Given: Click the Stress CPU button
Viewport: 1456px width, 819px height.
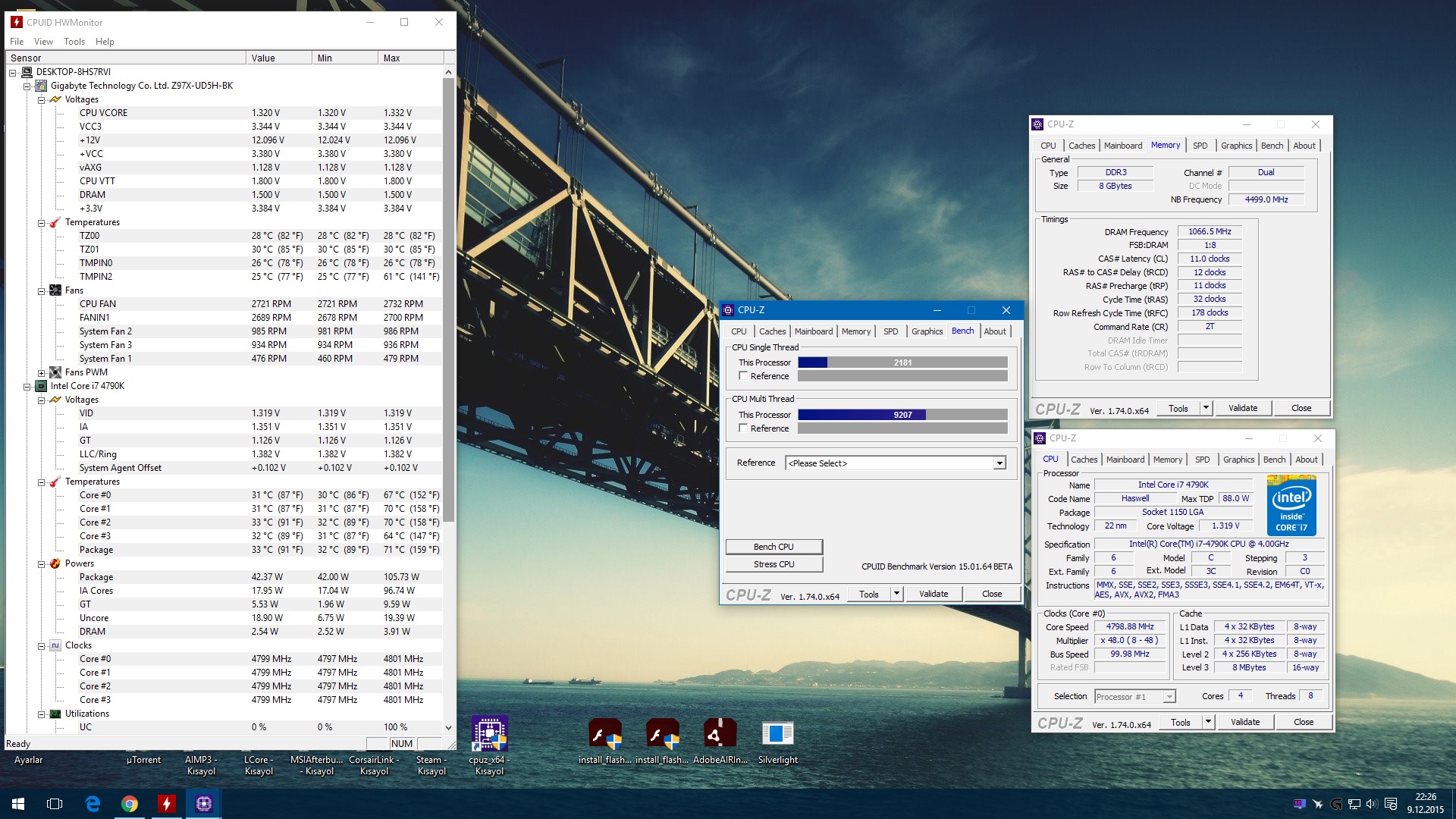Looking at the screenshot, I should pos(773,564).
